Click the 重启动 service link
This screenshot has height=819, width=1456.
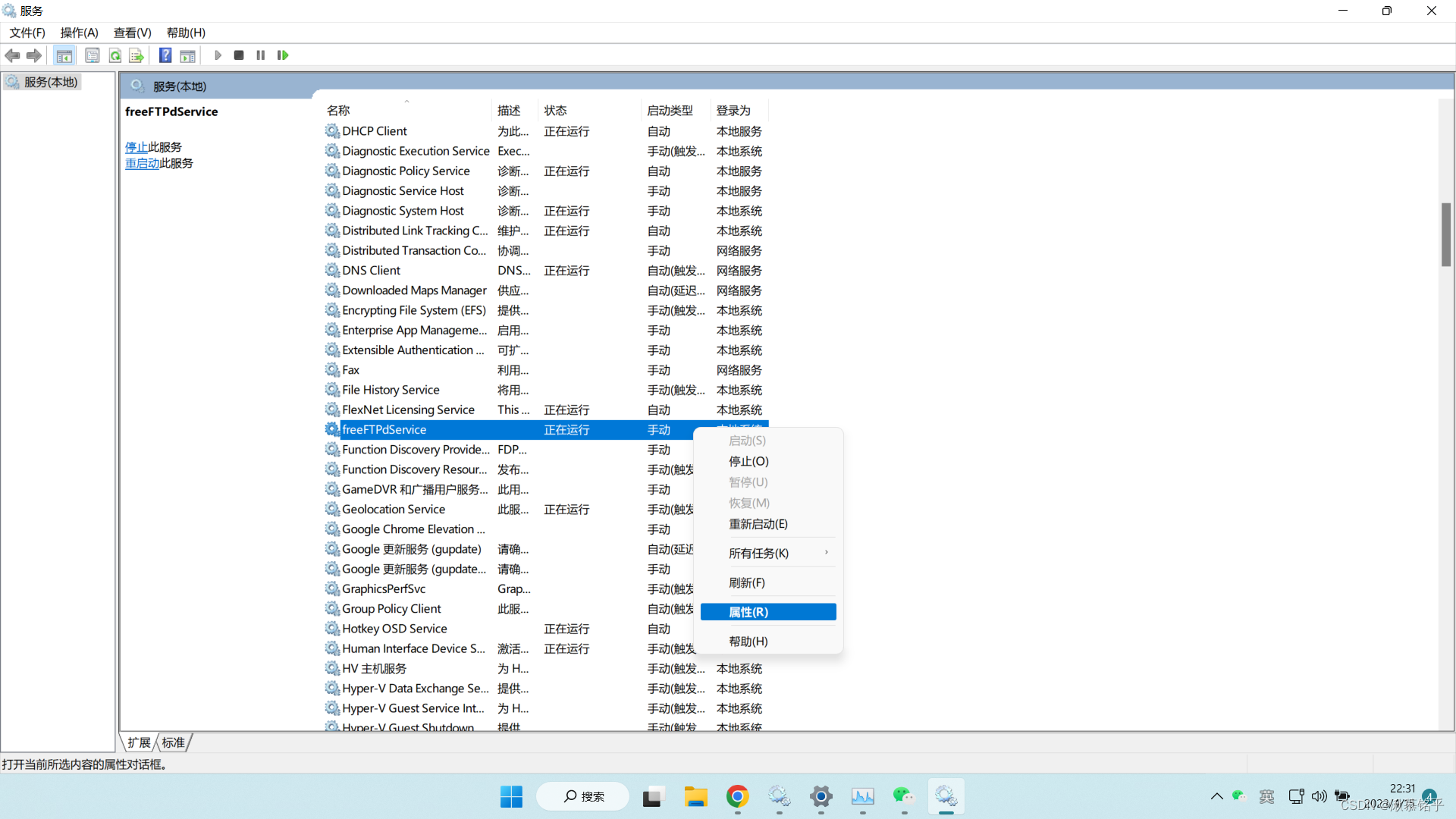(142, 163)
